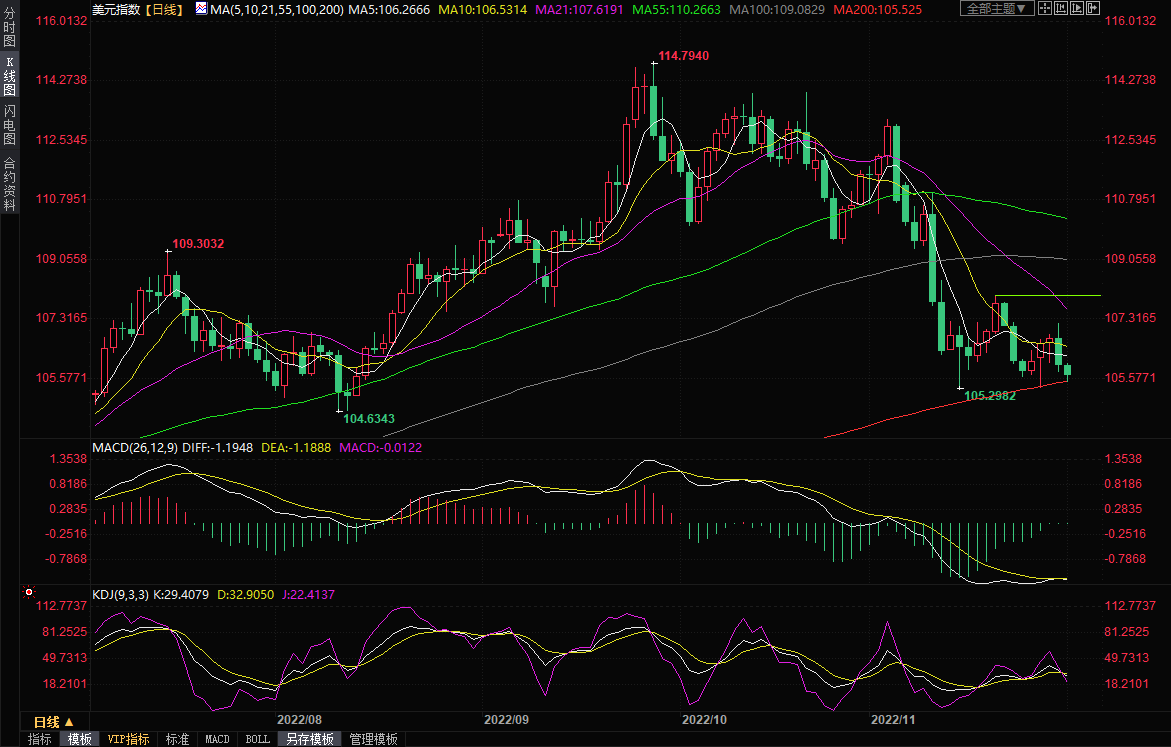This screenshot has height=747, width=1171.
Task: Select the 模板 bottom tab
Action: (79, 739)
